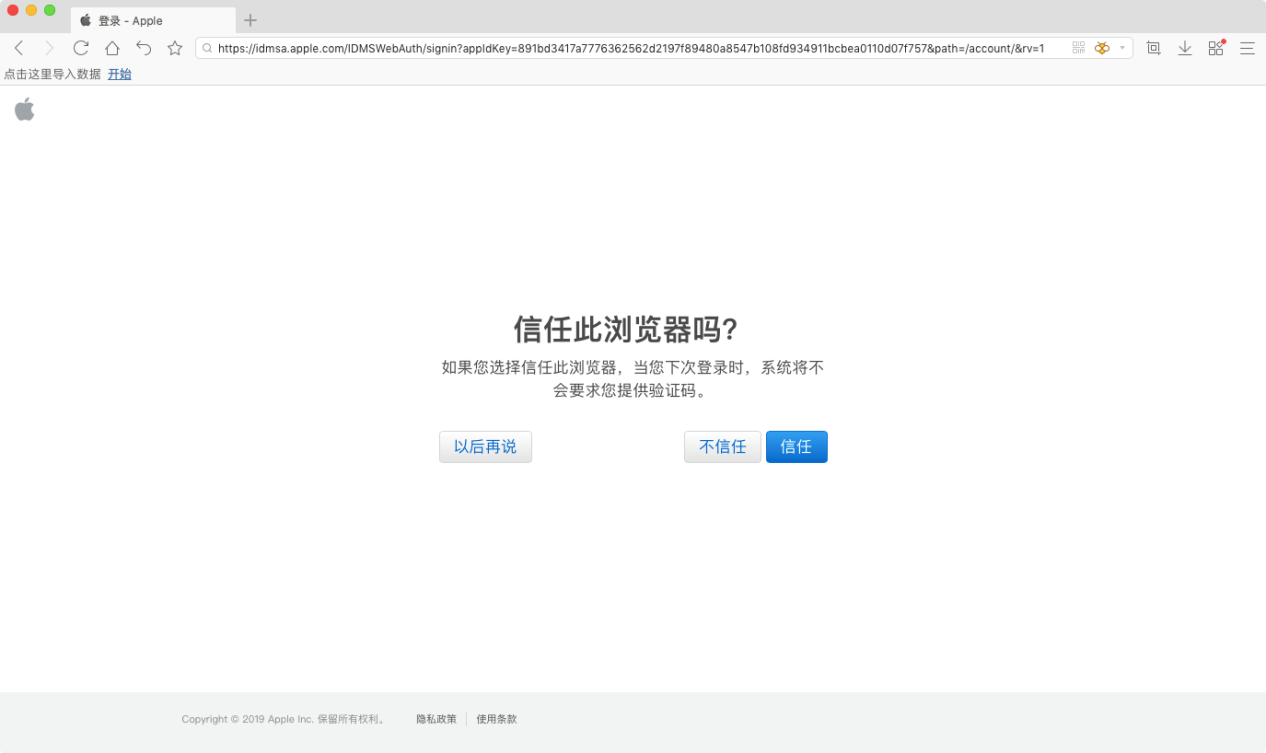Reload the page with the refresh icon
Viewport: 1266px width, 753px height.
point(81,48)
